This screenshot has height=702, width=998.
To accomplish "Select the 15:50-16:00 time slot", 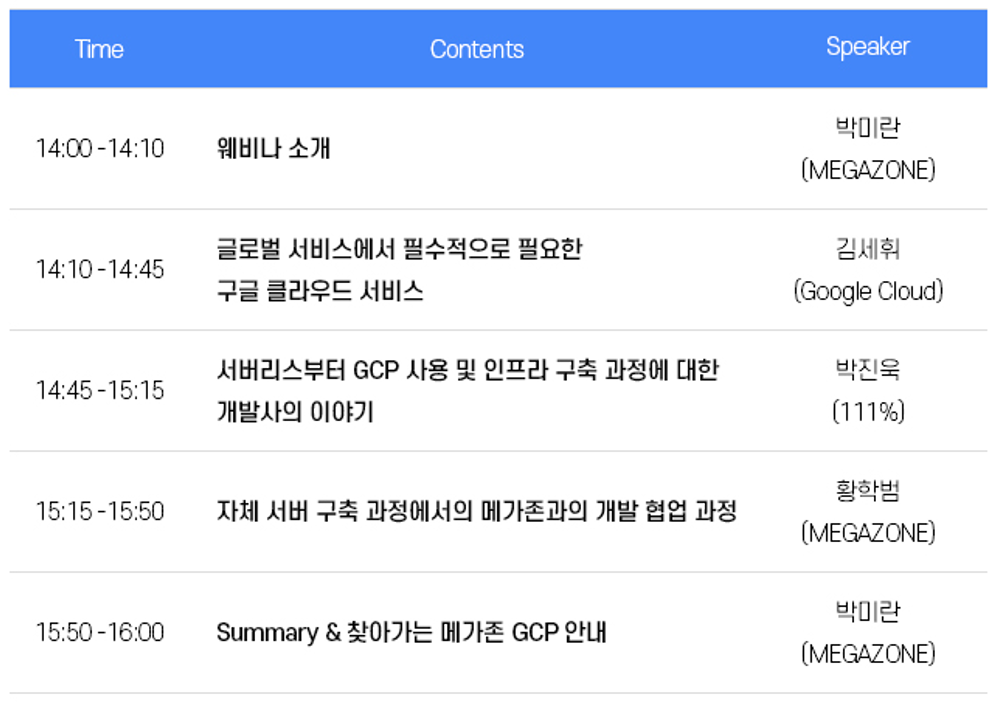I will coord(100,633).
